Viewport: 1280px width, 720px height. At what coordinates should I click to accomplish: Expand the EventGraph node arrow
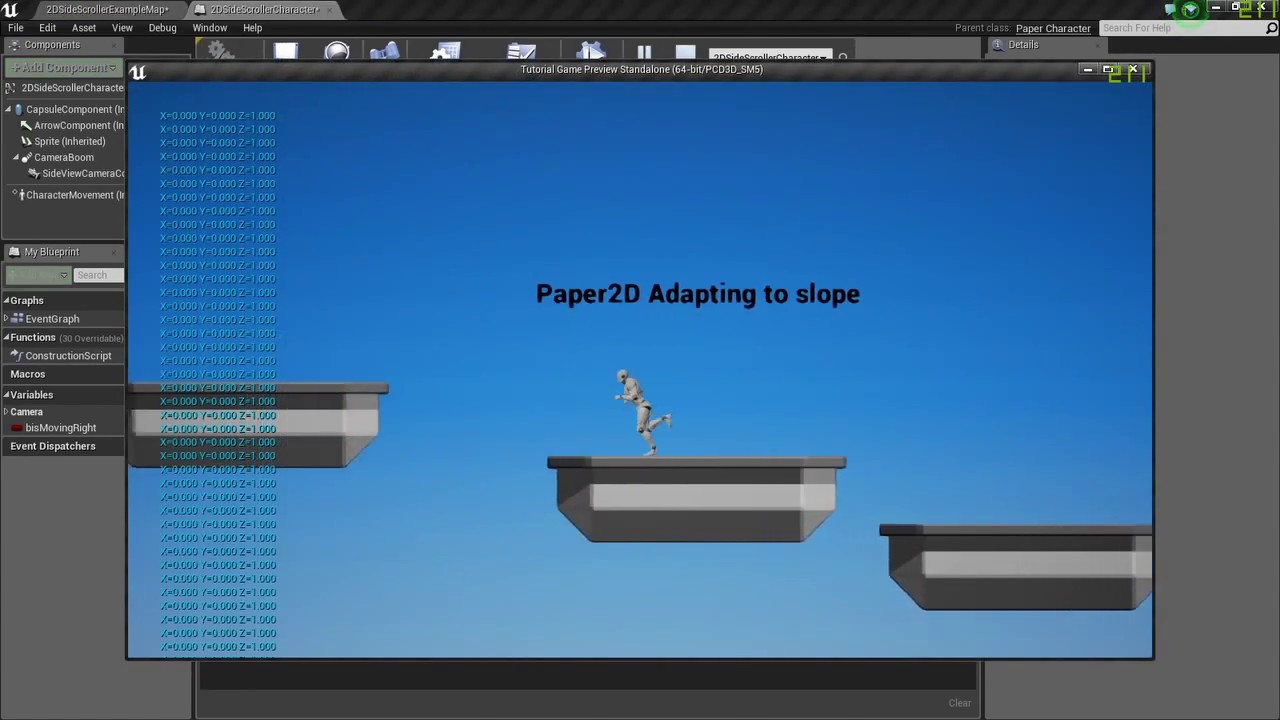[6, 319]
